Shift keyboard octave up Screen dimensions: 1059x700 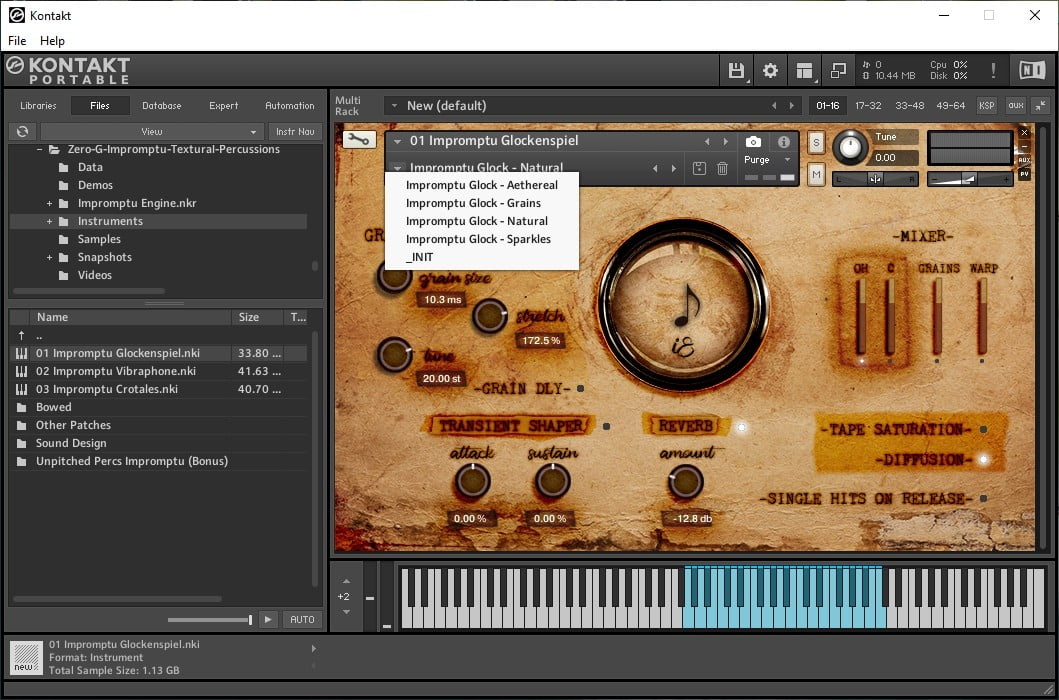[x=346, y=581]
